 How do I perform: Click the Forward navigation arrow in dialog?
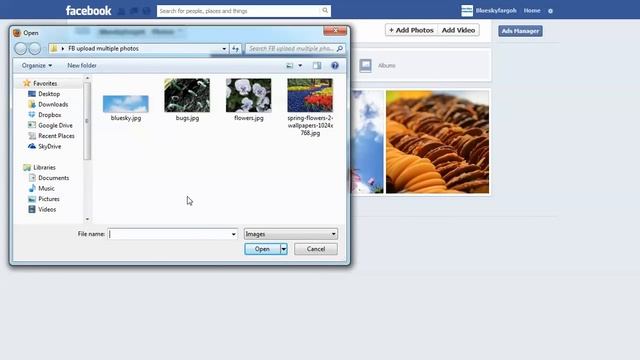tap(35, 49)
